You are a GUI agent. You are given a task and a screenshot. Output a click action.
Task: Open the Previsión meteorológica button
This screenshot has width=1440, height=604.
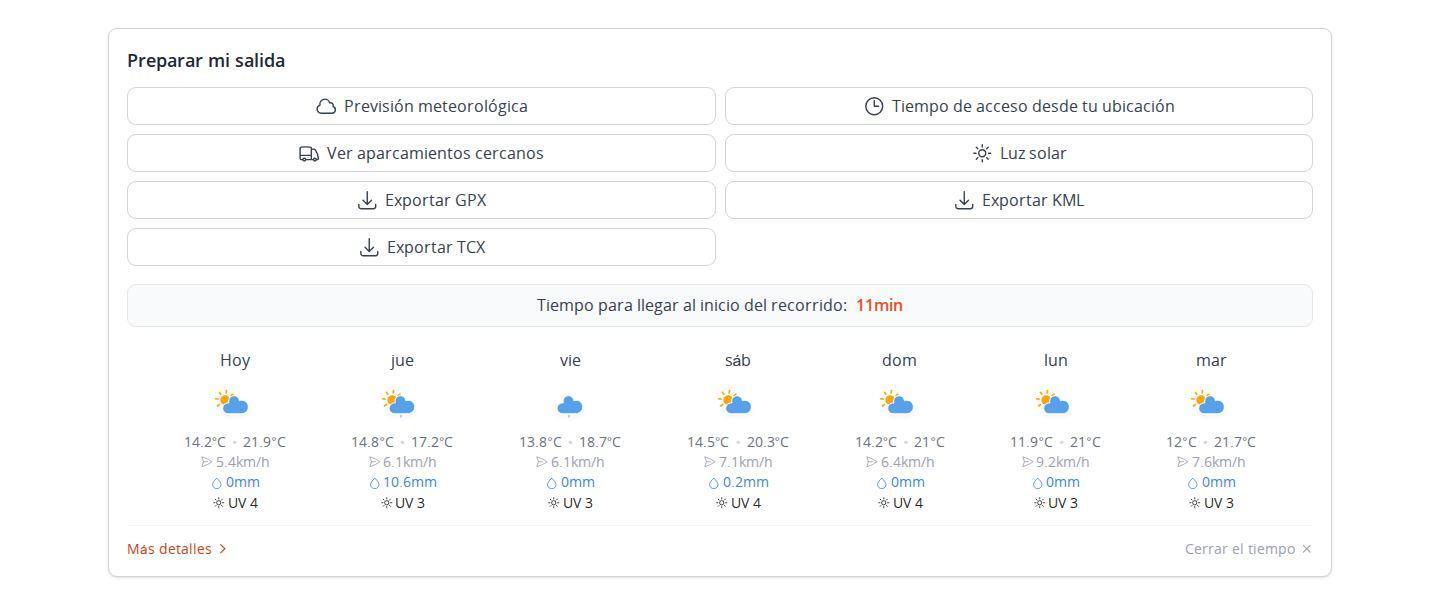pos(421,106)
